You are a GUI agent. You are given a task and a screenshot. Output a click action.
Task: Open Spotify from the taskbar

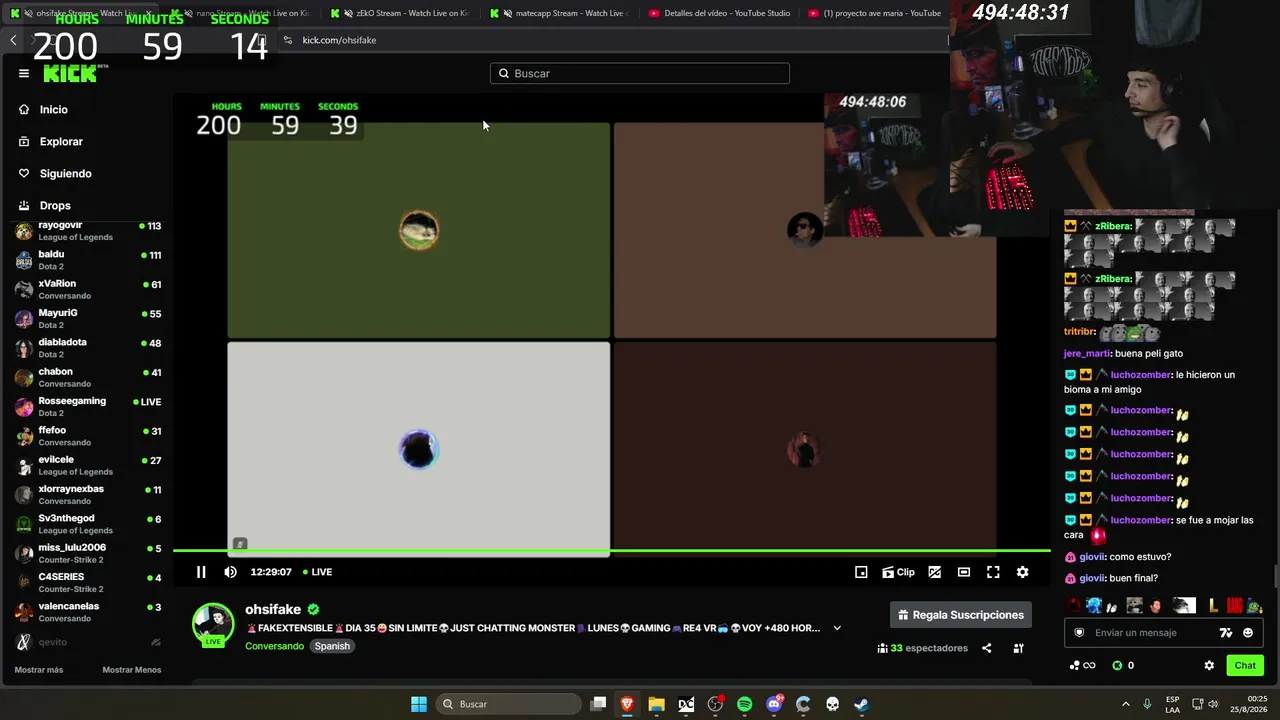745,704
